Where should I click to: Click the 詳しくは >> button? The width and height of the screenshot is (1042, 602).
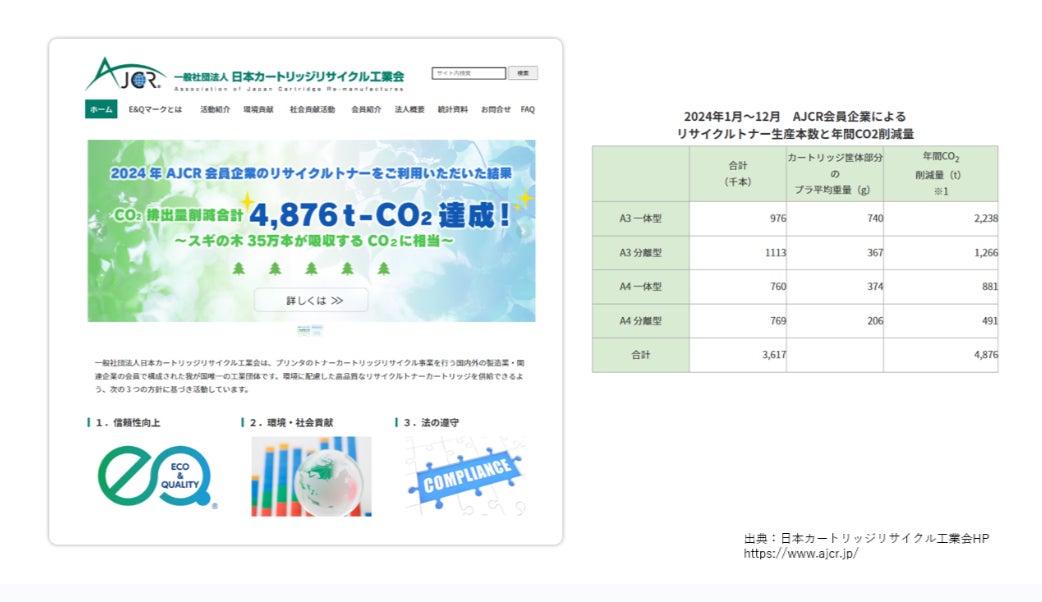click(x=311, y=300)
